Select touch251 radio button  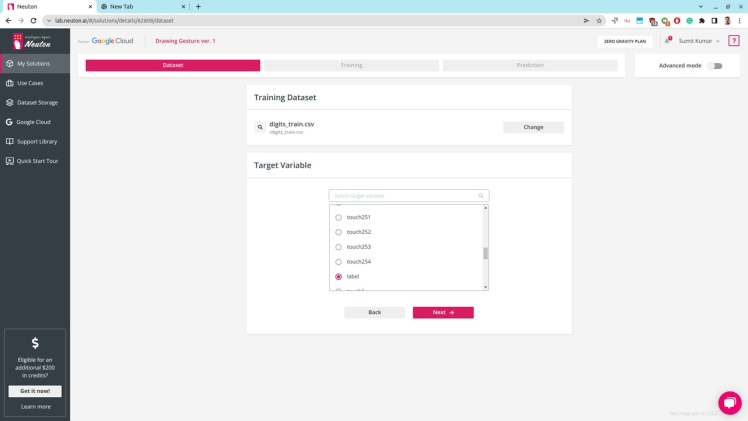pyautogui.click(x=338, y=217)
